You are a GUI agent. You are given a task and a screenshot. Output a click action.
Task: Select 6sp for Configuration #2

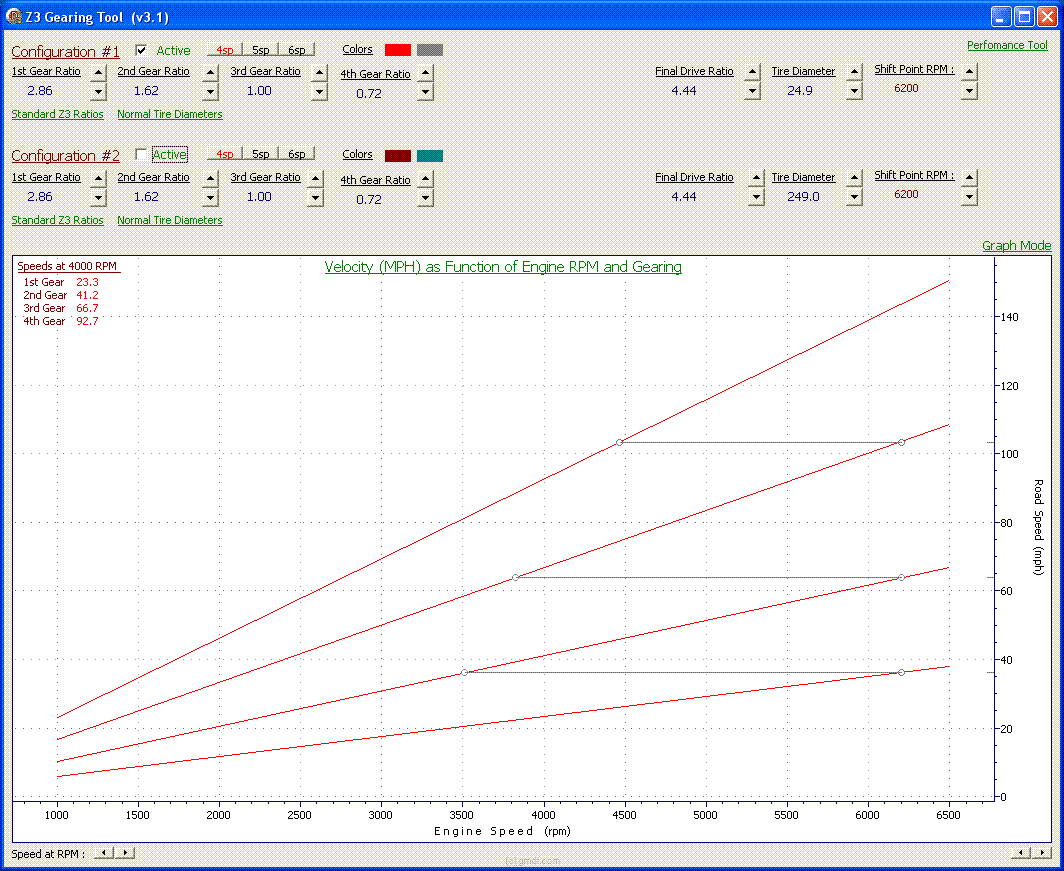coord(297,154)
